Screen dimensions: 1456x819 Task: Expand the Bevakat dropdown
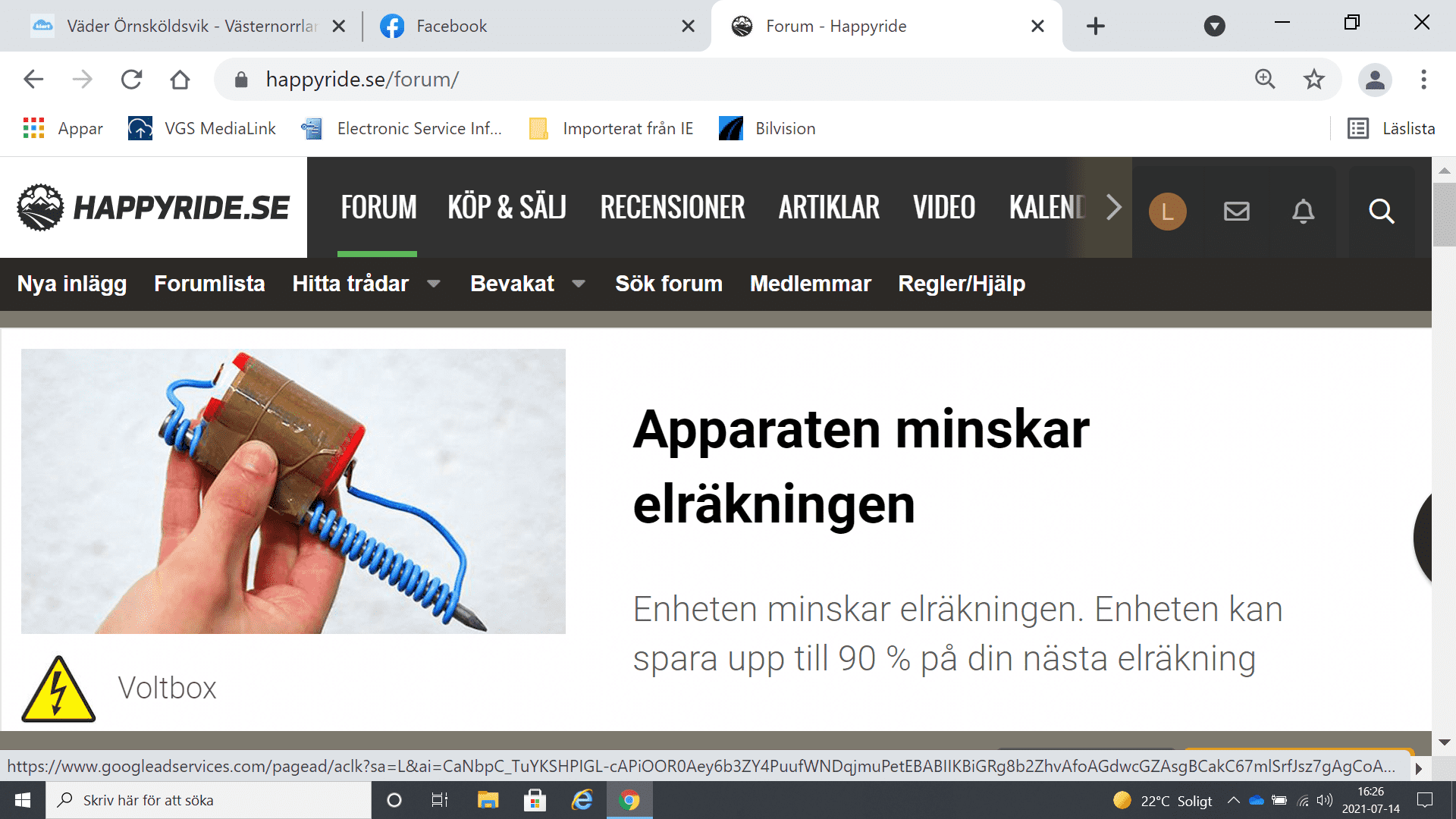[x=579, y=284]
